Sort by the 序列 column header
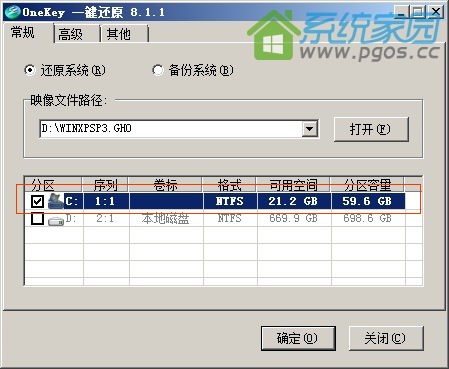 [105, 184]
